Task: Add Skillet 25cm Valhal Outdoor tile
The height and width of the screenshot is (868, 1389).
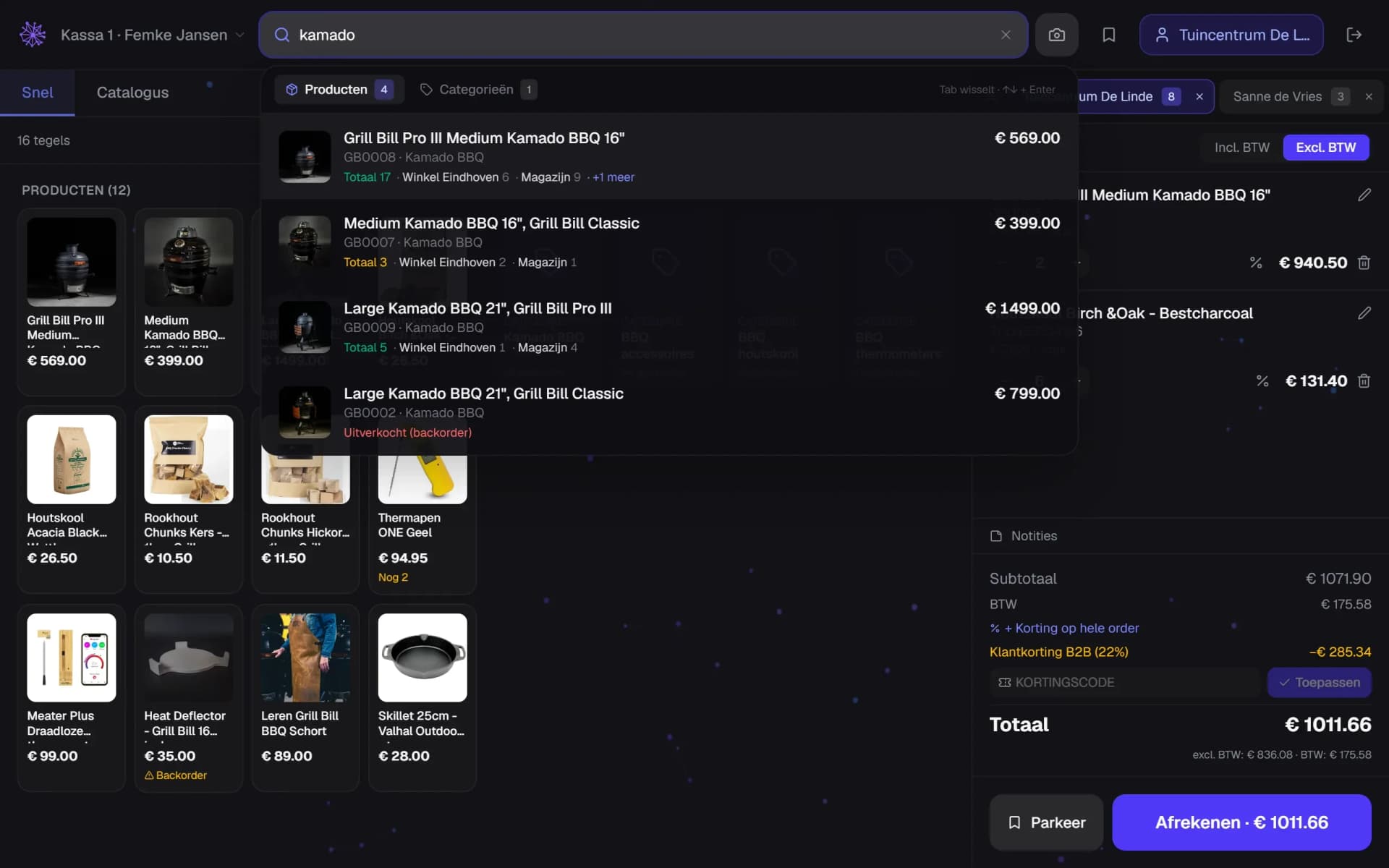Action: click(x=422, y=698)
